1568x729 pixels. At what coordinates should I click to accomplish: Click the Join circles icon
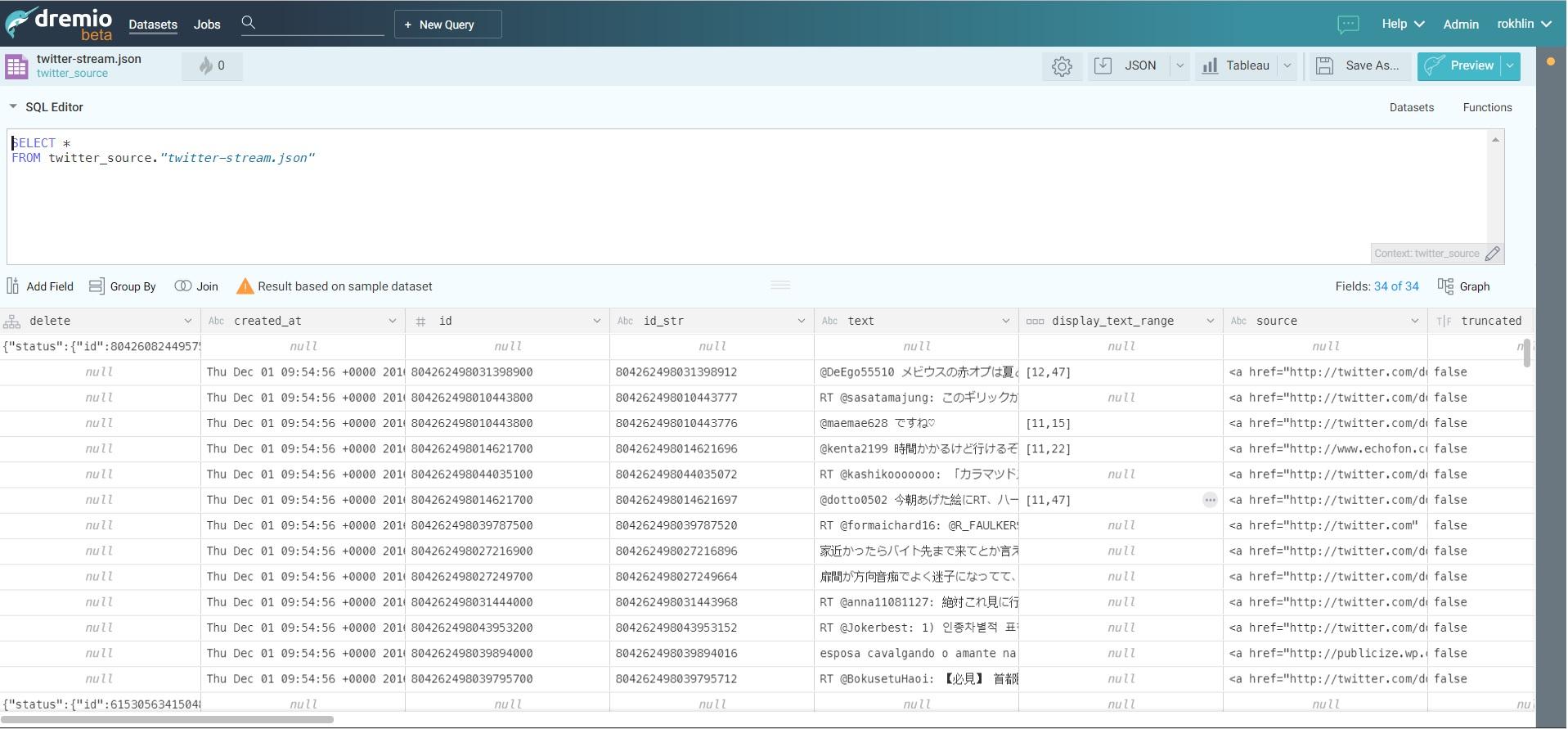click(183, 286)
